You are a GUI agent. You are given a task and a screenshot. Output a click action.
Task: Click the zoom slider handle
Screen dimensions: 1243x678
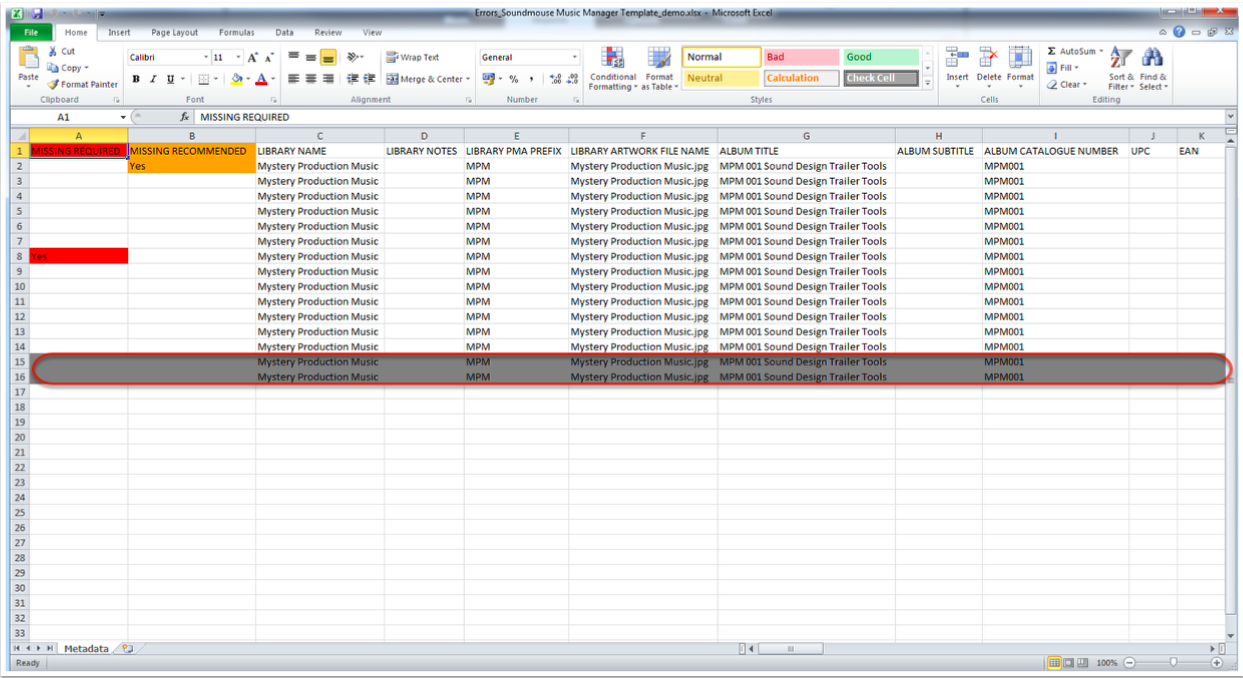1173,663
